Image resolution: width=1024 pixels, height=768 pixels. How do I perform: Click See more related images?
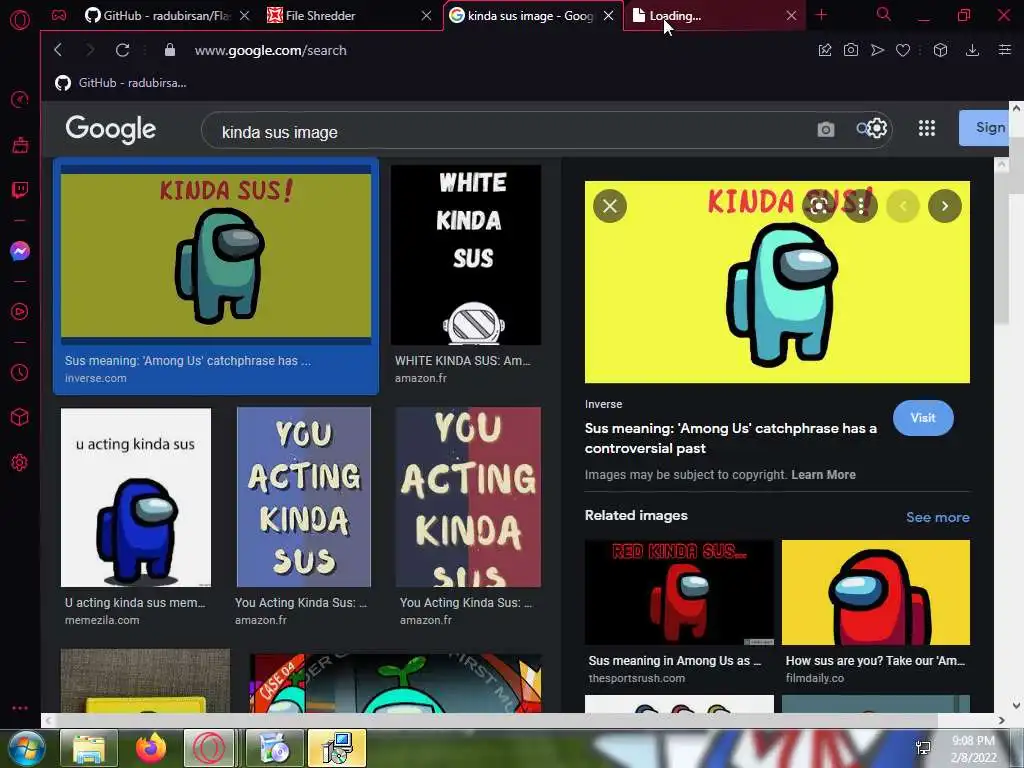937,517
